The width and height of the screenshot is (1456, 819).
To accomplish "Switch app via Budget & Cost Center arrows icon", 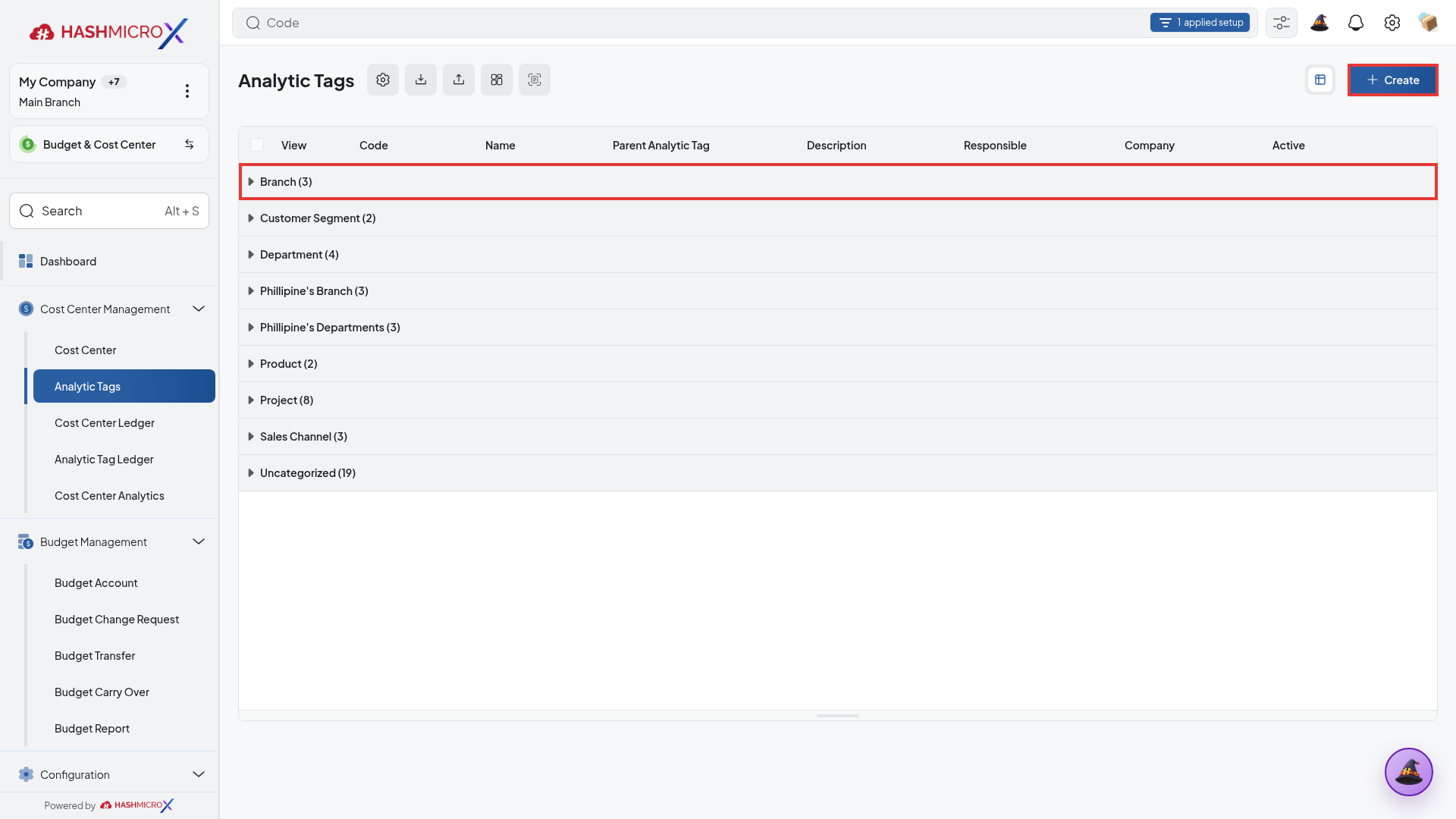I will coord(190,144).
